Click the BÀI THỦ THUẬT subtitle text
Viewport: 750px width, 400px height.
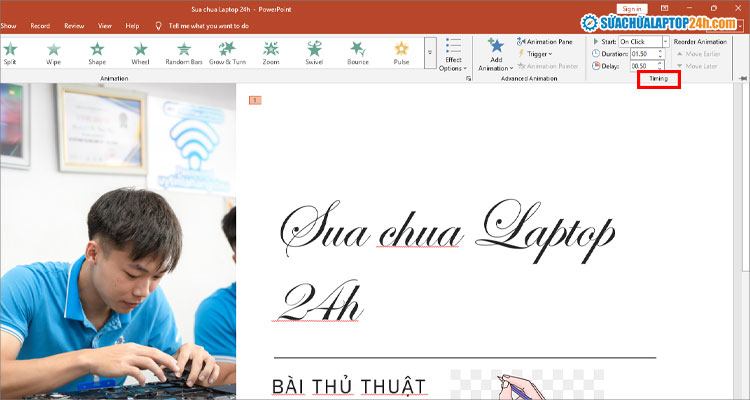coord(349,387)
